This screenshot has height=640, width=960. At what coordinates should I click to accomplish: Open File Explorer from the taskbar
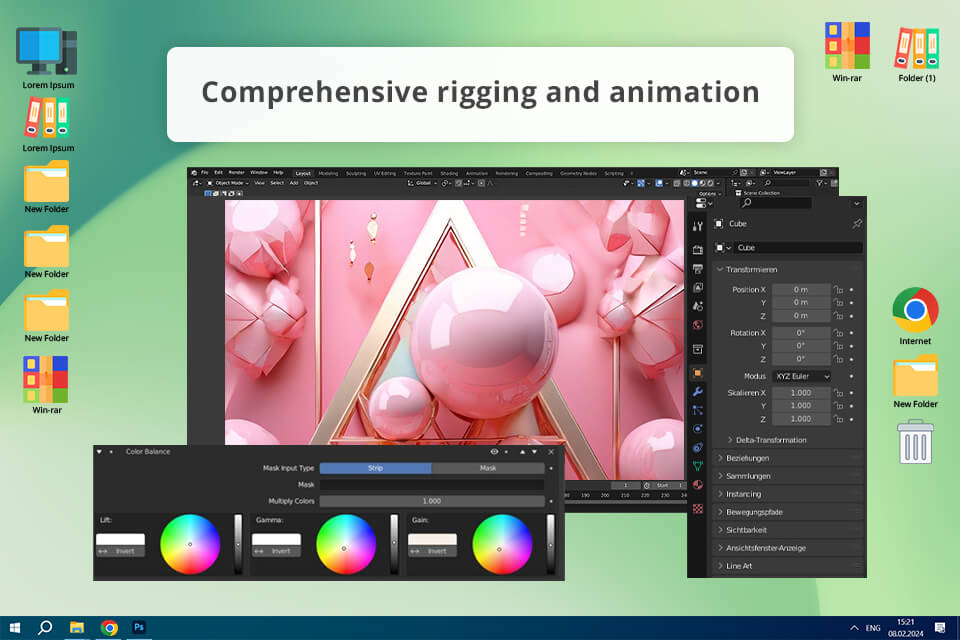77,628
